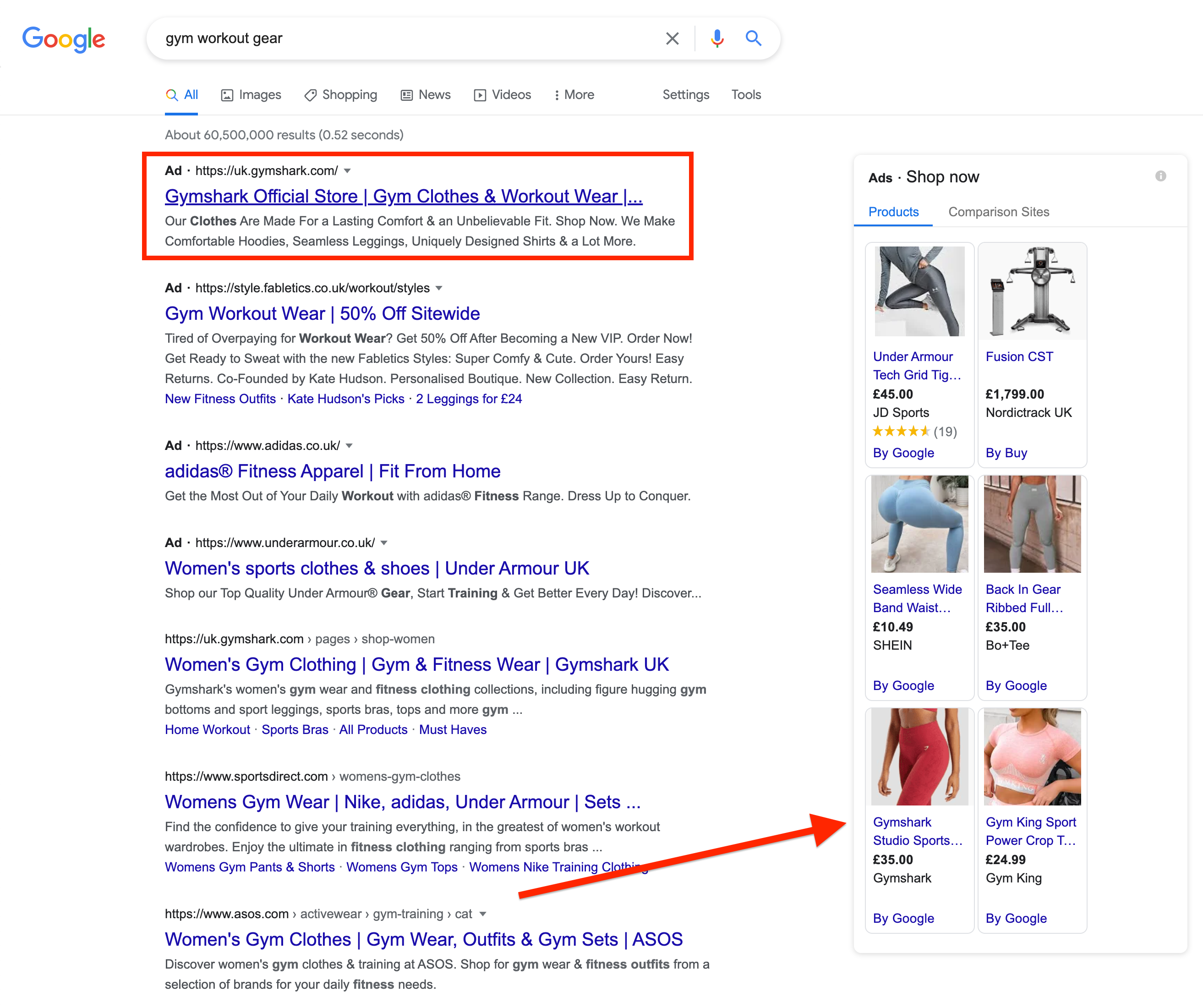The width and height of the screenshot is (1203, 1008).
Task: Click the 2 Leggings for £24 sitelink
Action: point(469,399)
